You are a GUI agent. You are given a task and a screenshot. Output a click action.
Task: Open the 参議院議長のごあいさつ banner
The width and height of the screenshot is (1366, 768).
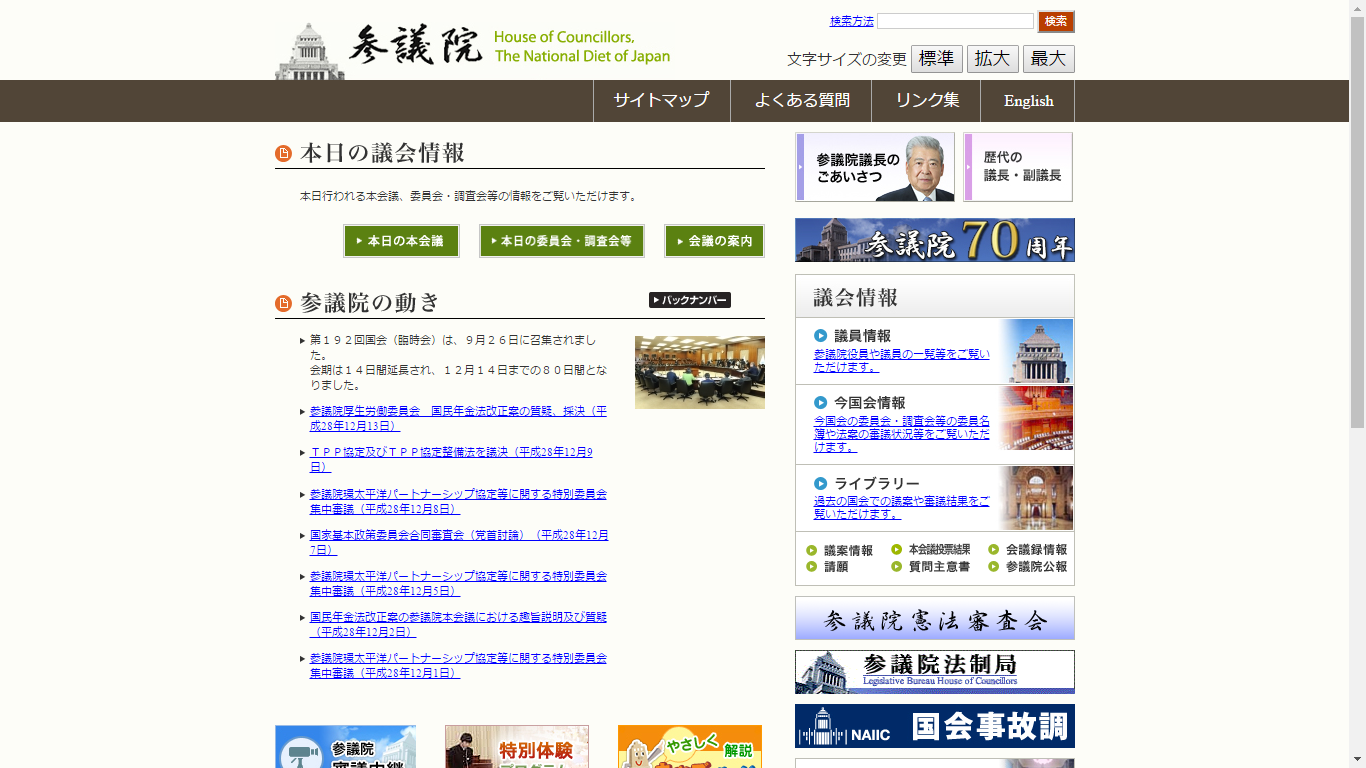[x=875, y=167]
